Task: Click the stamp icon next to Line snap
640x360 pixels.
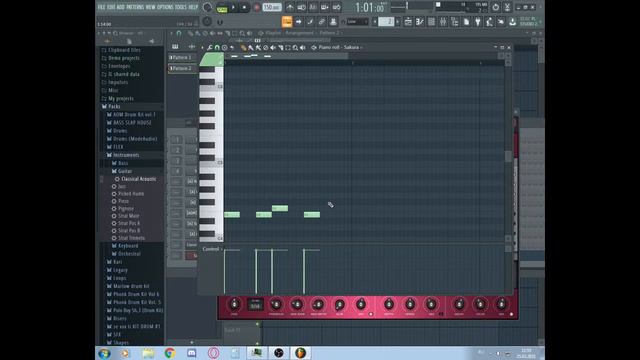Action: [333, 22]
